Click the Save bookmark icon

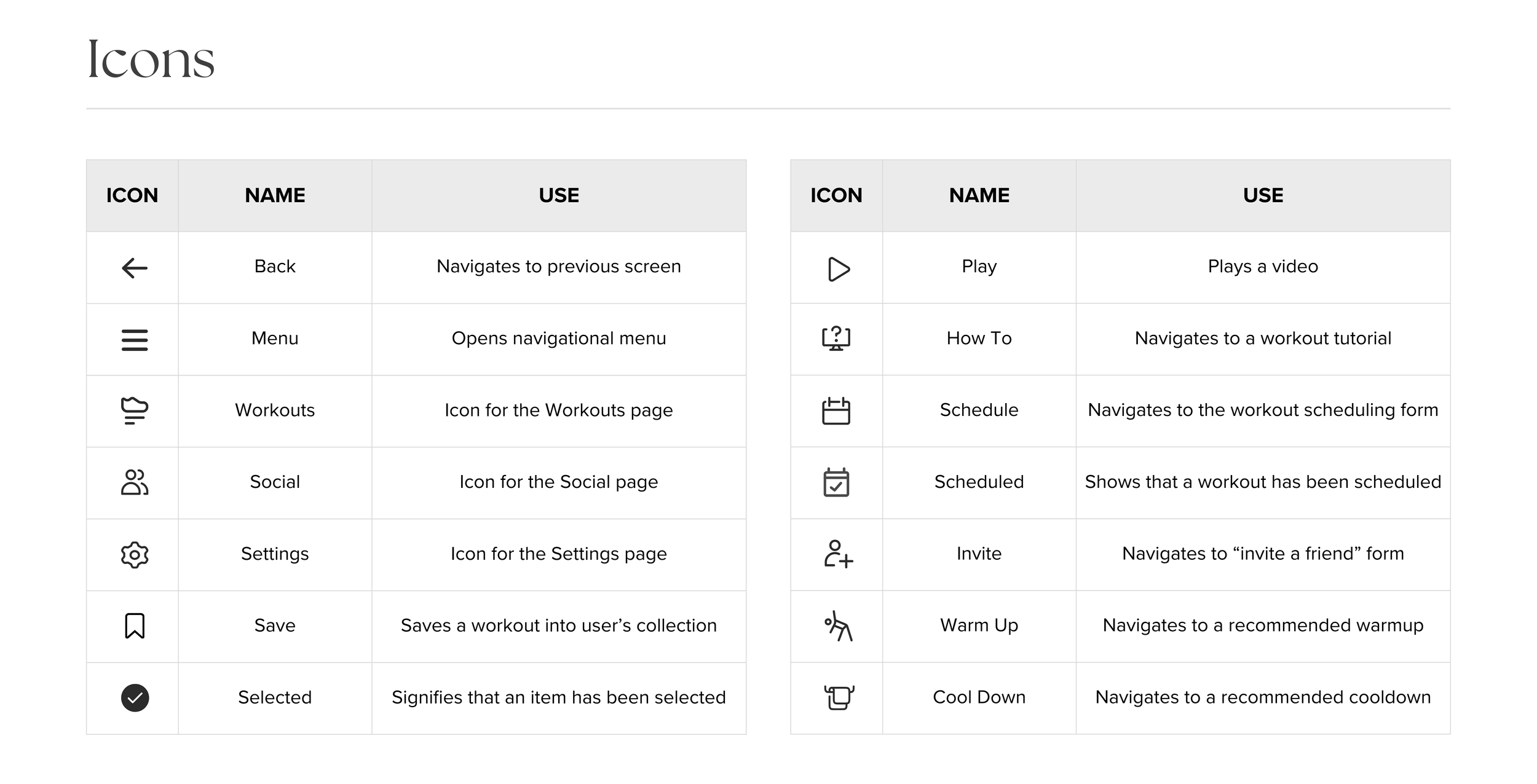(x=135, y=626)
